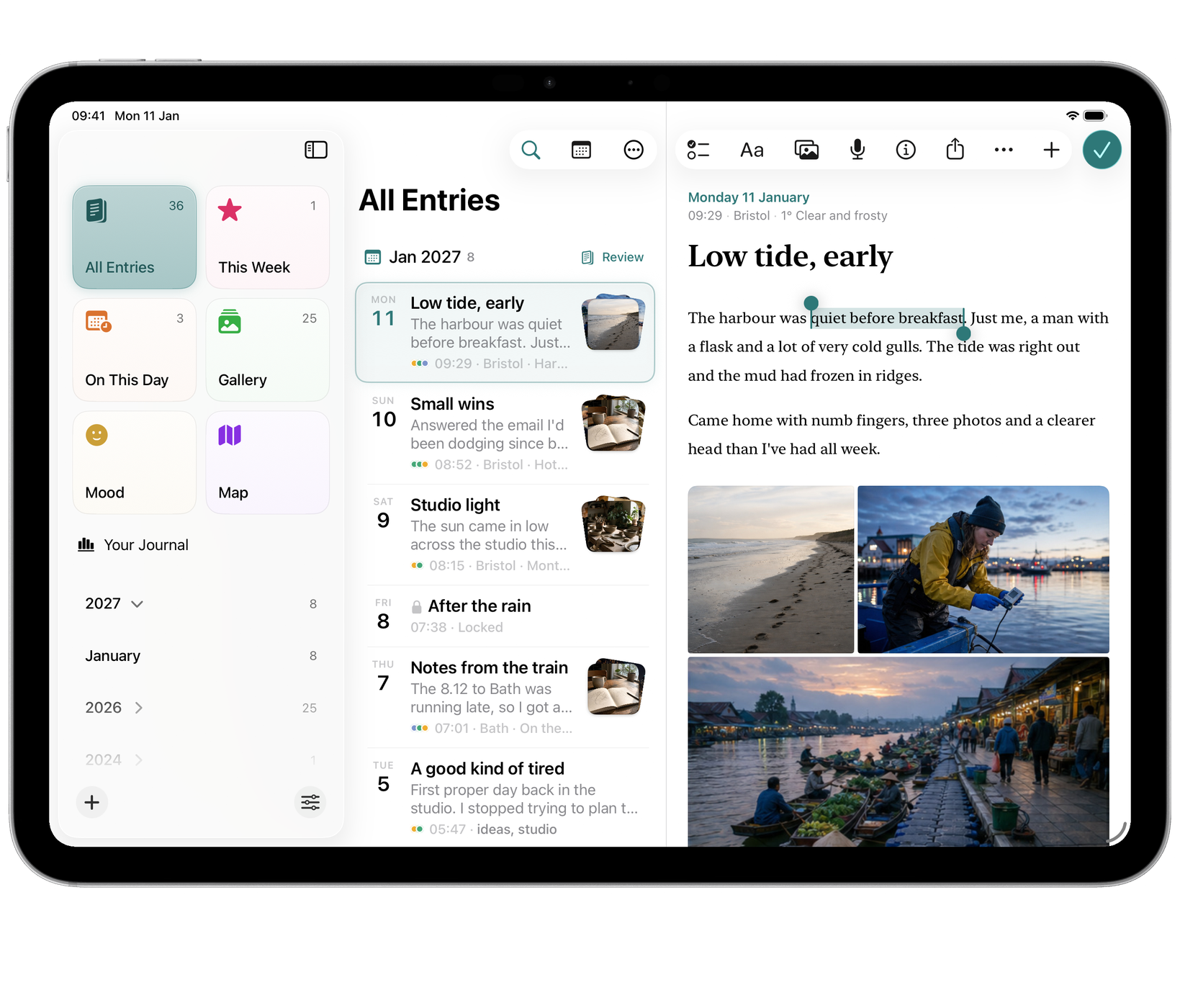Open the Gallery tile
This screenshot has width=1180, height=1008.
click(x=268, y=350)
